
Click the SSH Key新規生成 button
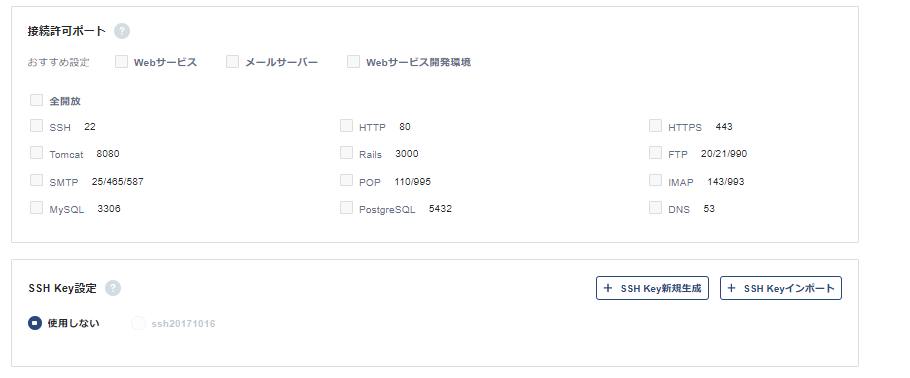[x=652, y=288]
